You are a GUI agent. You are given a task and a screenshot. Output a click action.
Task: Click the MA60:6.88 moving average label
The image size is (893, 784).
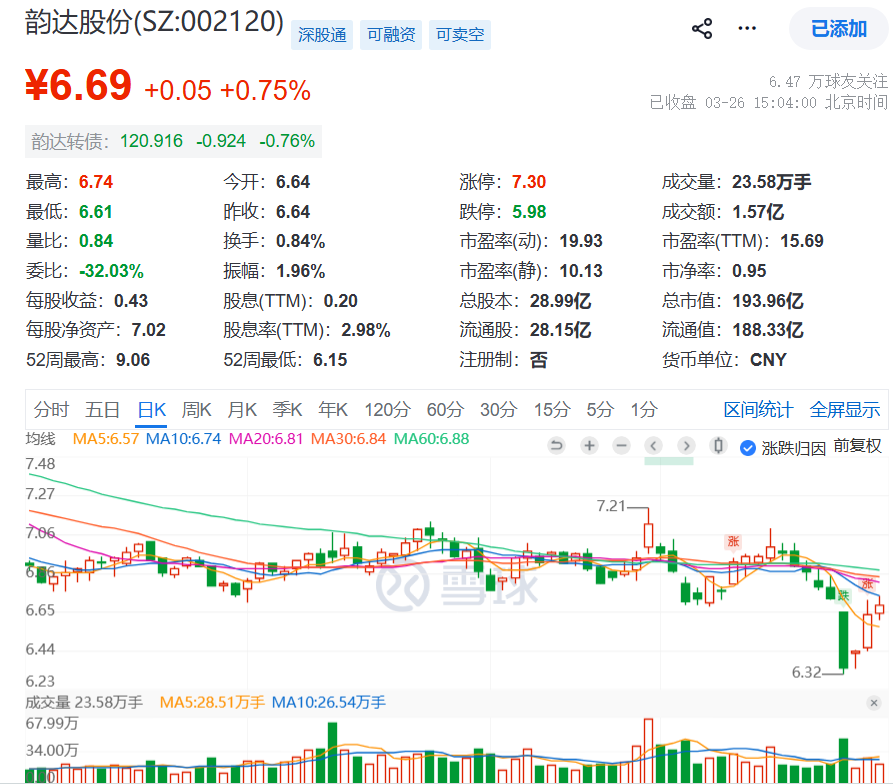coord(431,439)
